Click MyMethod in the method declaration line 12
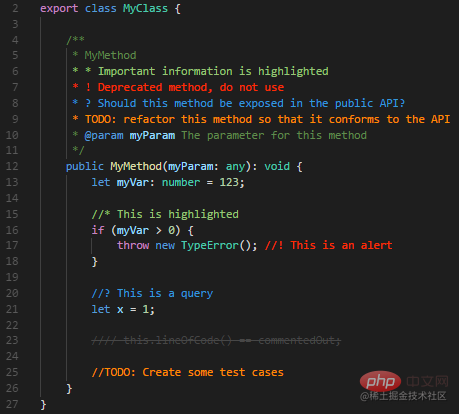The width and height of the screenshot is (459, 414). click(x=136, y=166)
